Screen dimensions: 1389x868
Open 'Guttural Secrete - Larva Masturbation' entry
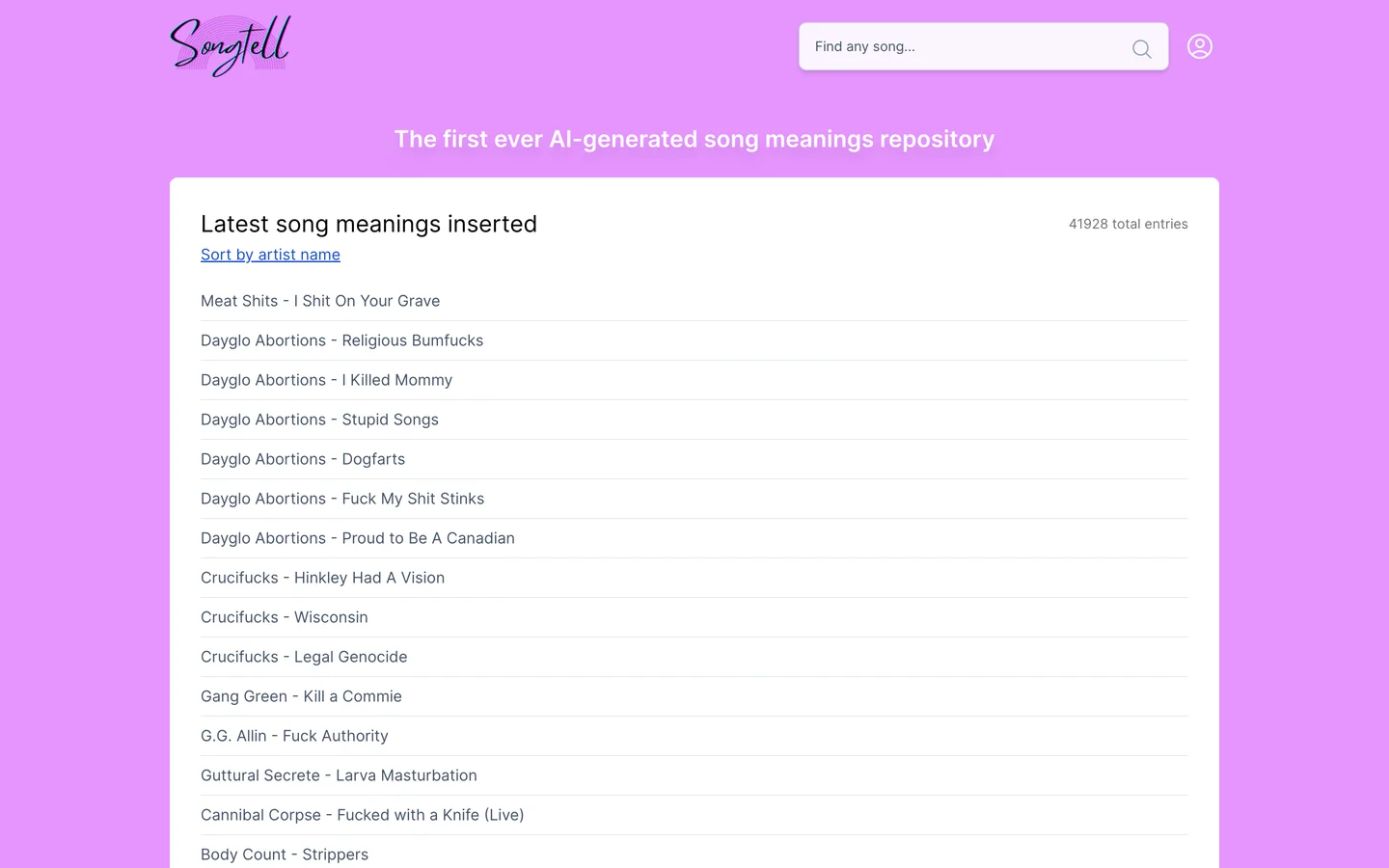[339, 775]
